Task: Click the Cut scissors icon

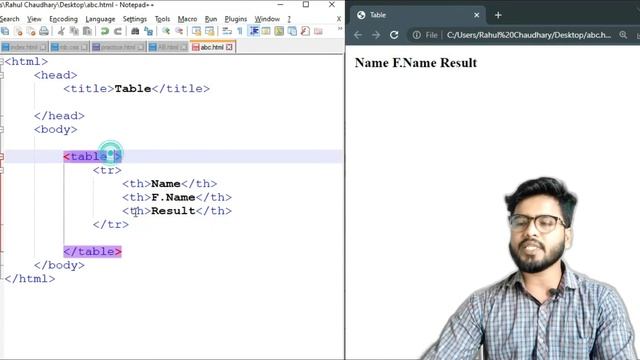Action: 61,31
